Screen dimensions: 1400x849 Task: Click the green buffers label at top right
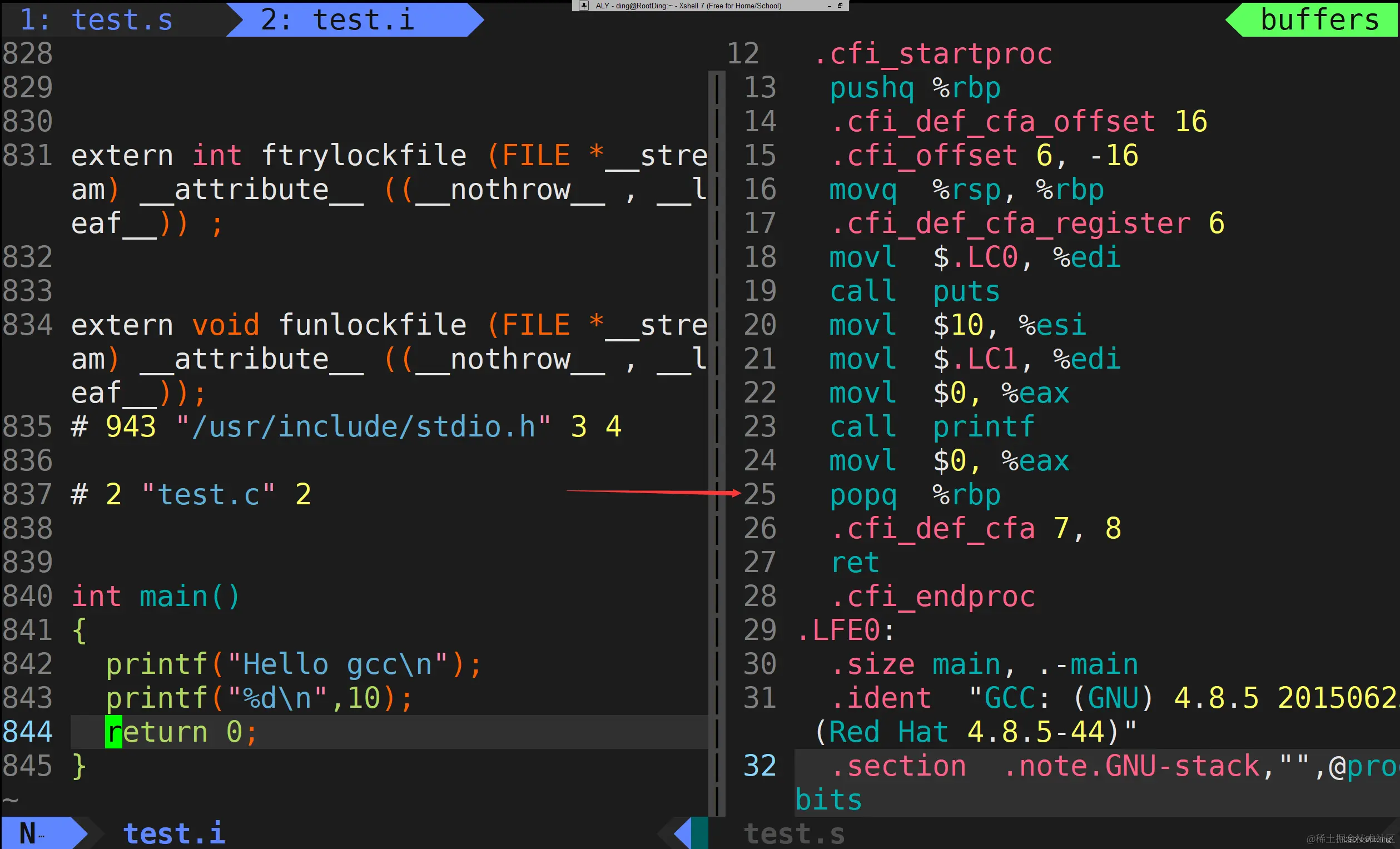(1319, 20)
